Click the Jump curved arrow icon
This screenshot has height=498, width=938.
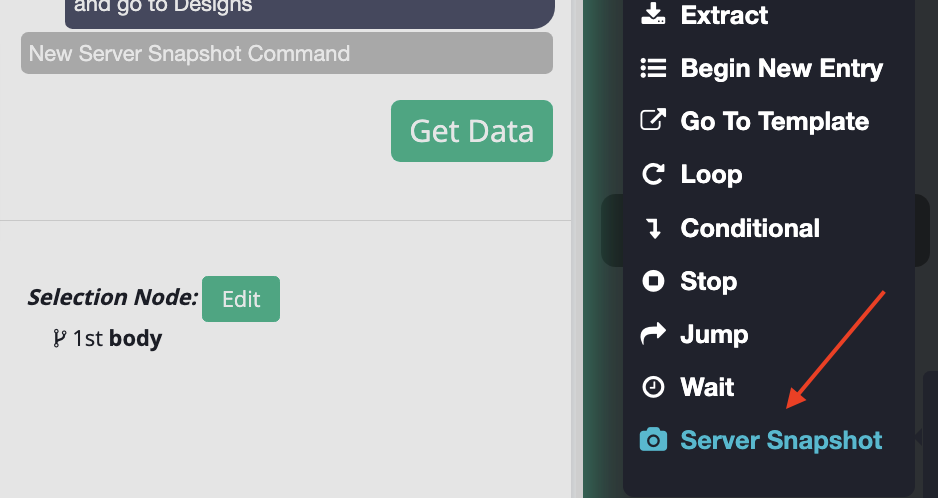tap(653, 334)
